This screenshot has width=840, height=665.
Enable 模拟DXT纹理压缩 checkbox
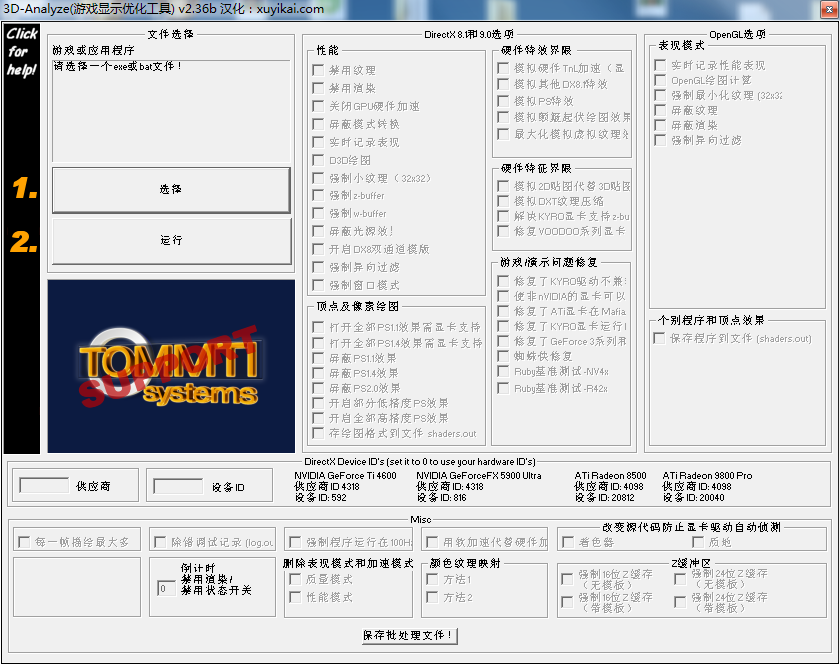(x=503, y=201)
